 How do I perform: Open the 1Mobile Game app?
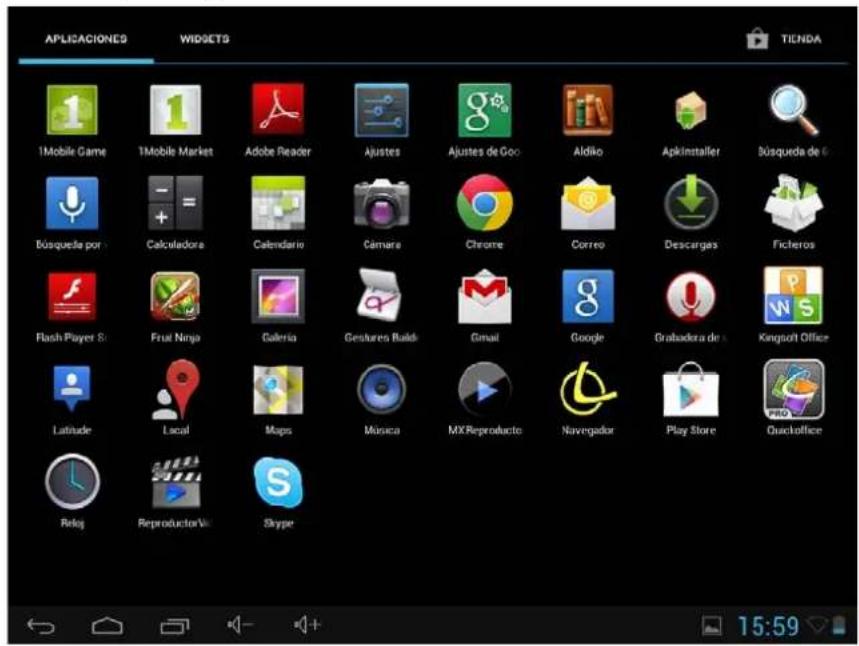click(72, 110)
